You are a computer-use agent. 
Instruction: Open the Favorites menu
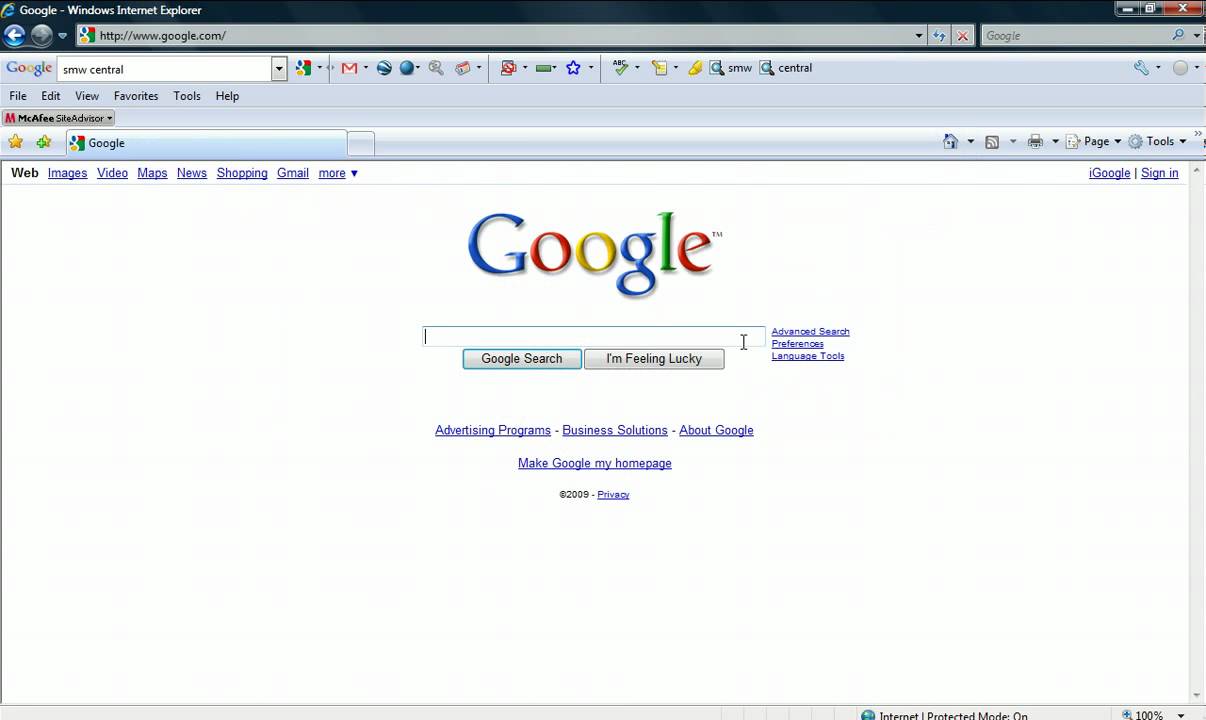(x=136, y=96)
